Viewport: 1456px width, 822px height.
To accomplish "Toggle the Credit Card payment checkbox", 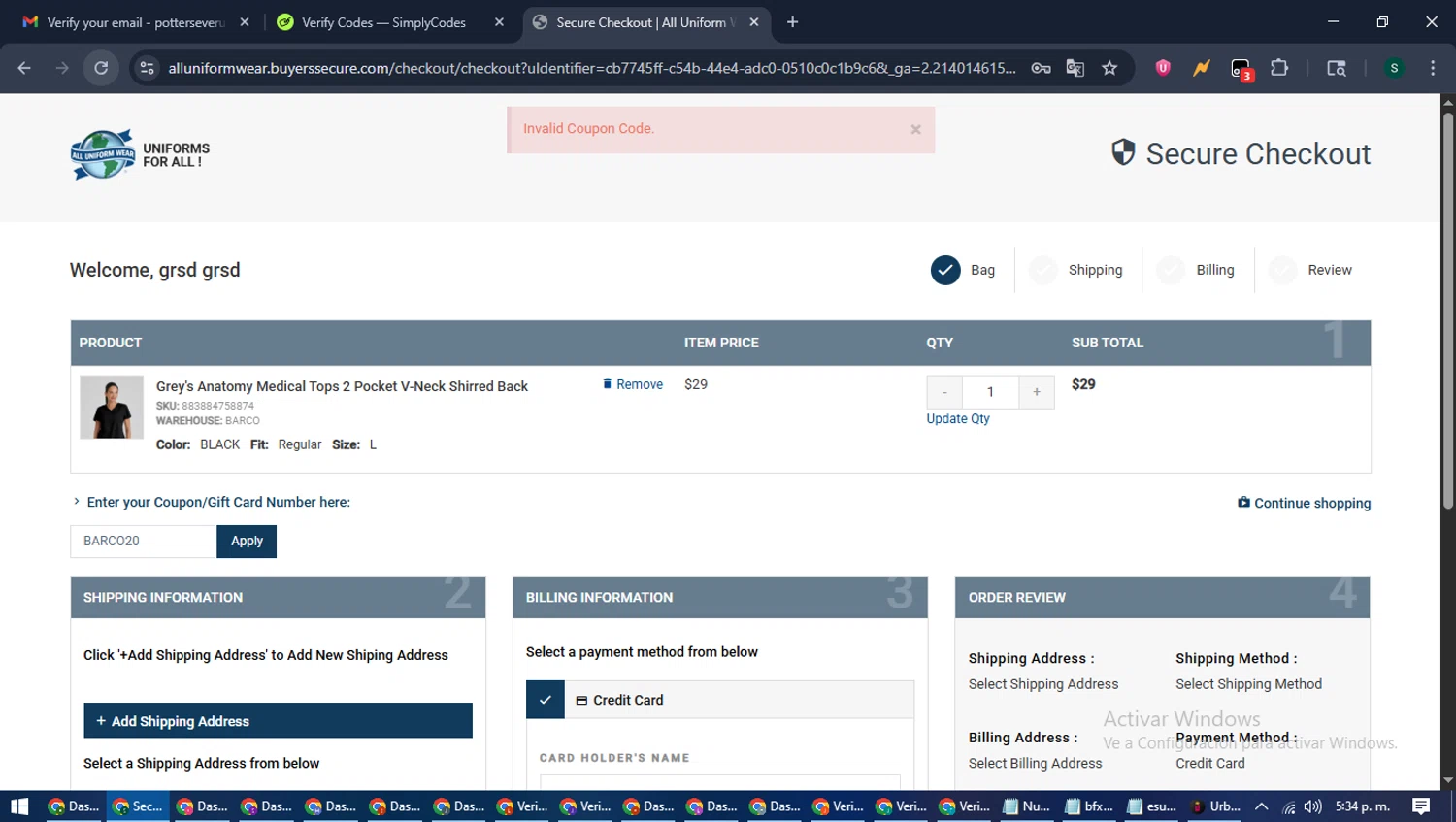I will 546,700.
